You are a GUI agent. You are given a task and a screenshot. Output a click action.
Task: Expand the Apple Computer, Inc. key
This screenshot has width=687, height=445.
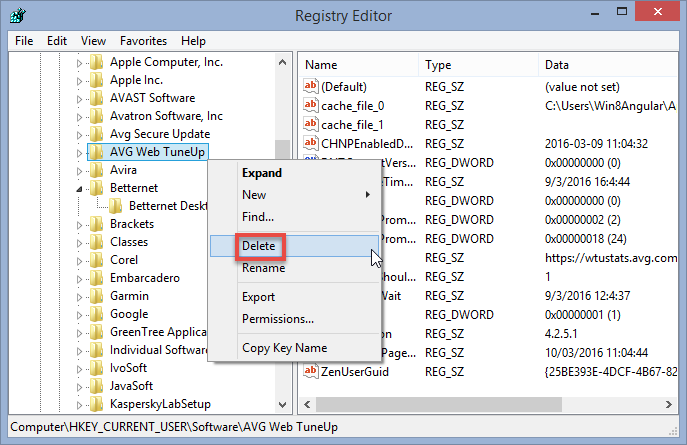point(79,63)
